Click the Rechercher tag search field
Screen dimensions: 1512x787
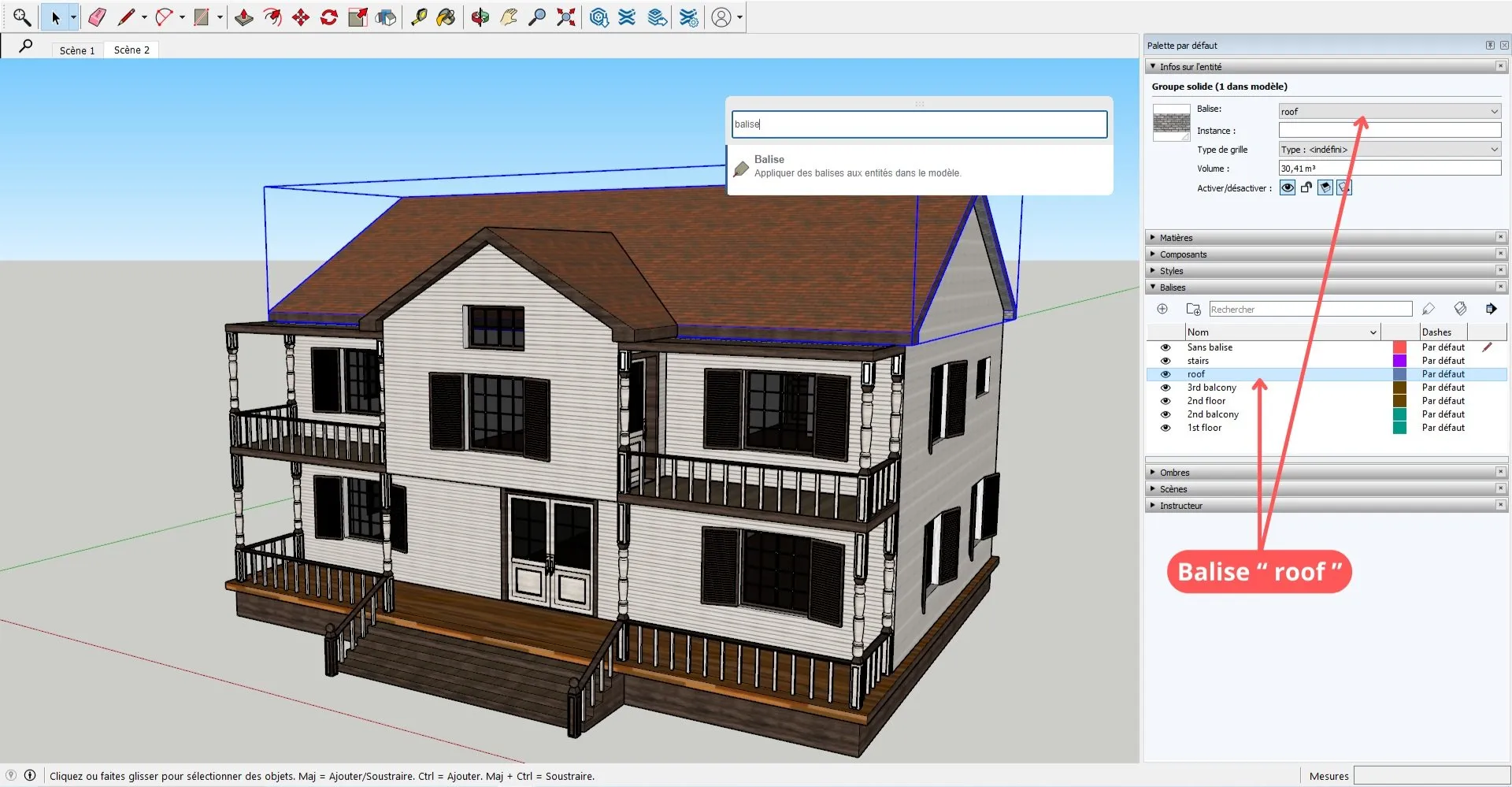1310,309
